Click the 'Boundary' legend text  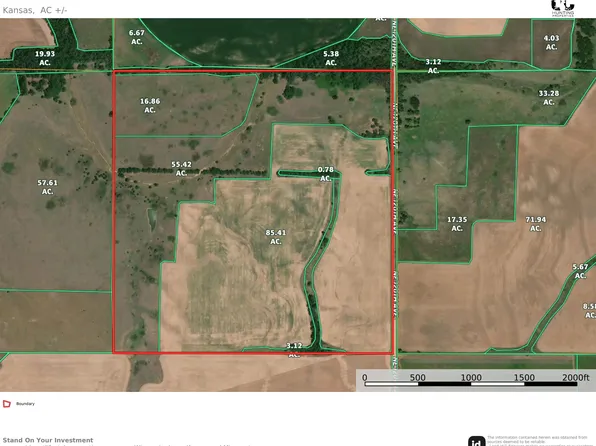(25, 404)
